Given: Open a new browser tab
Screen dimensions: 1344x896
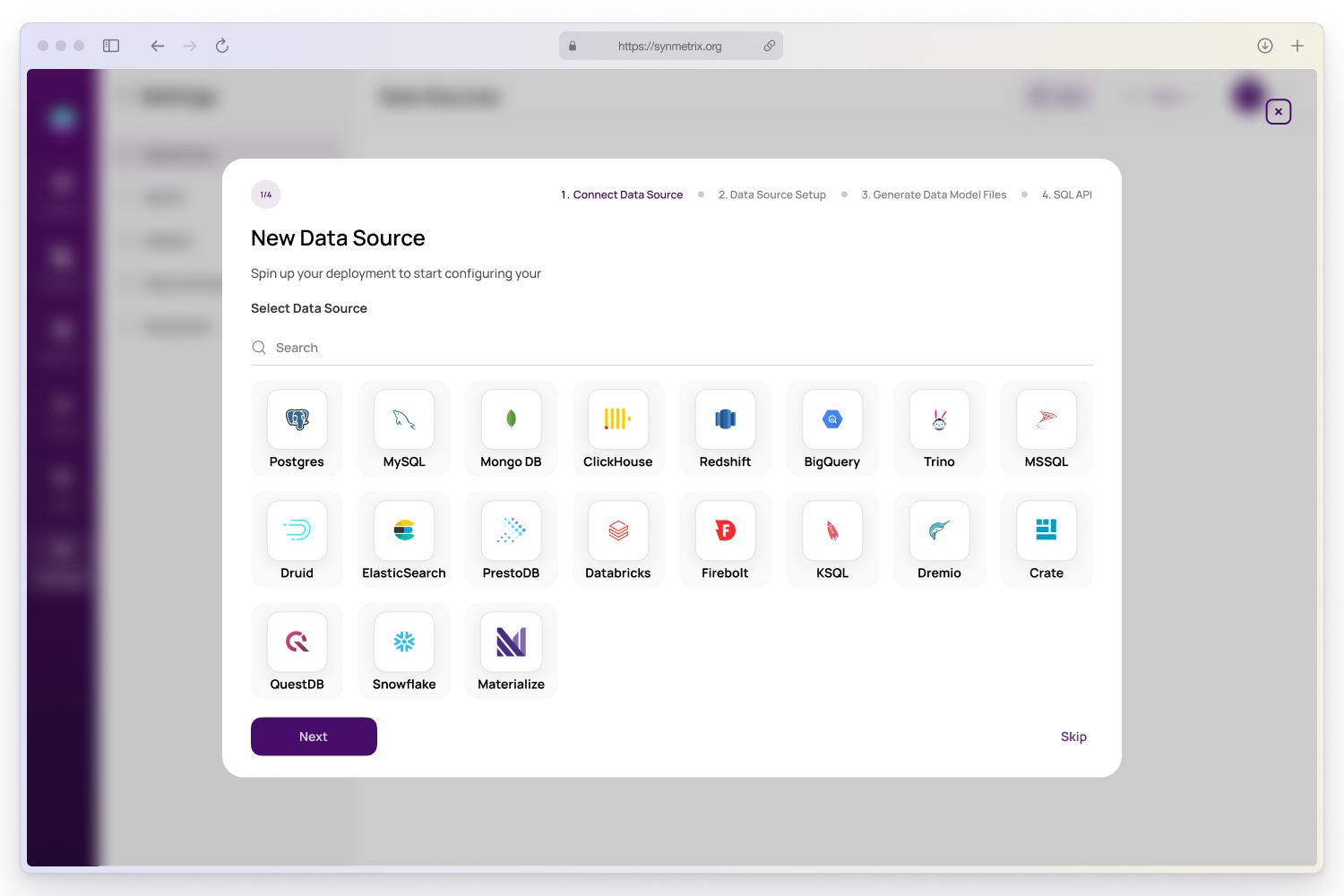Looking at the screenshot, I should point(1297,46).
